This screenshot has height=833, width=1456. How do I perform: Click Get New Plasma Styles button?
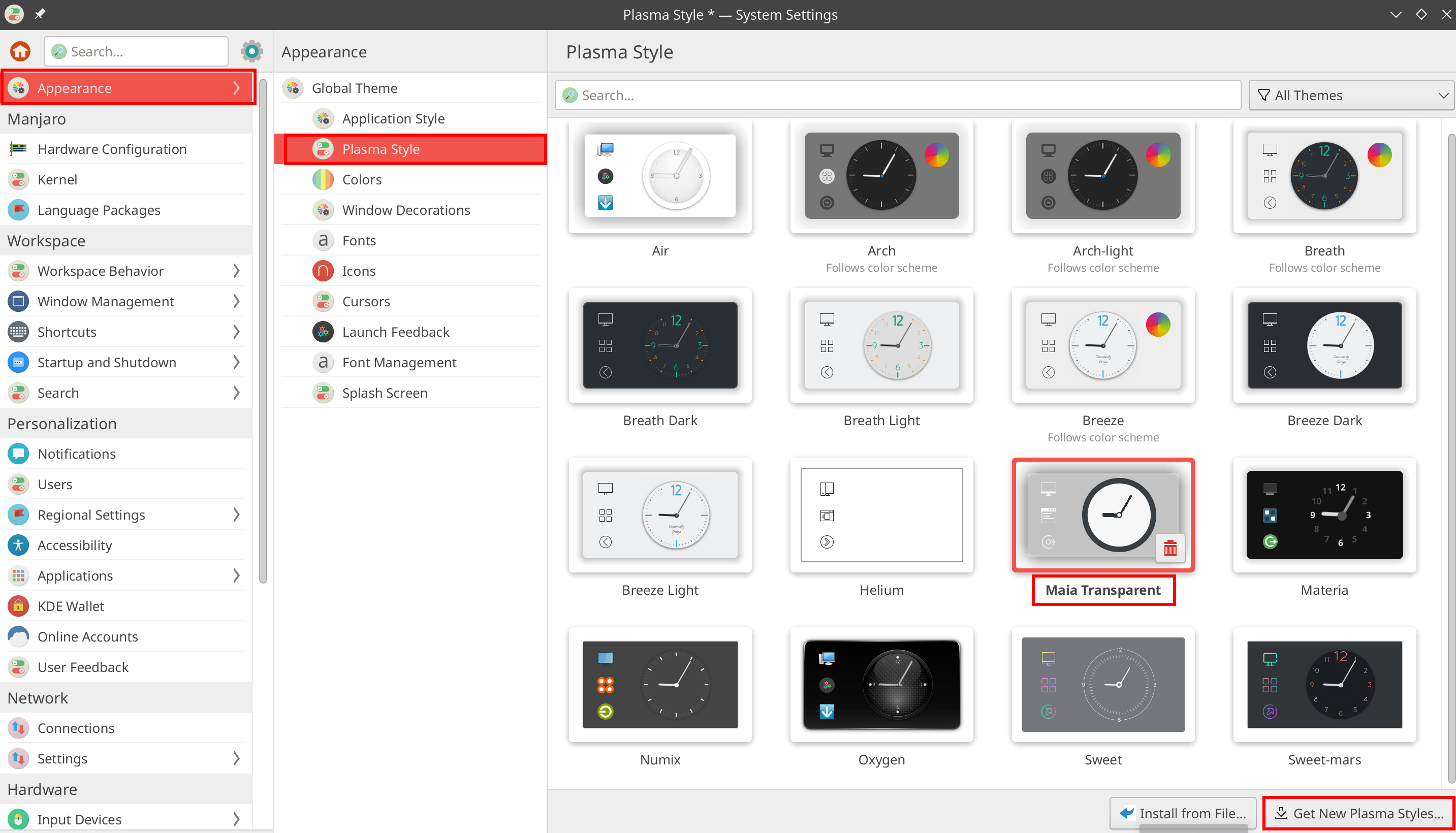pos(1359,813)
